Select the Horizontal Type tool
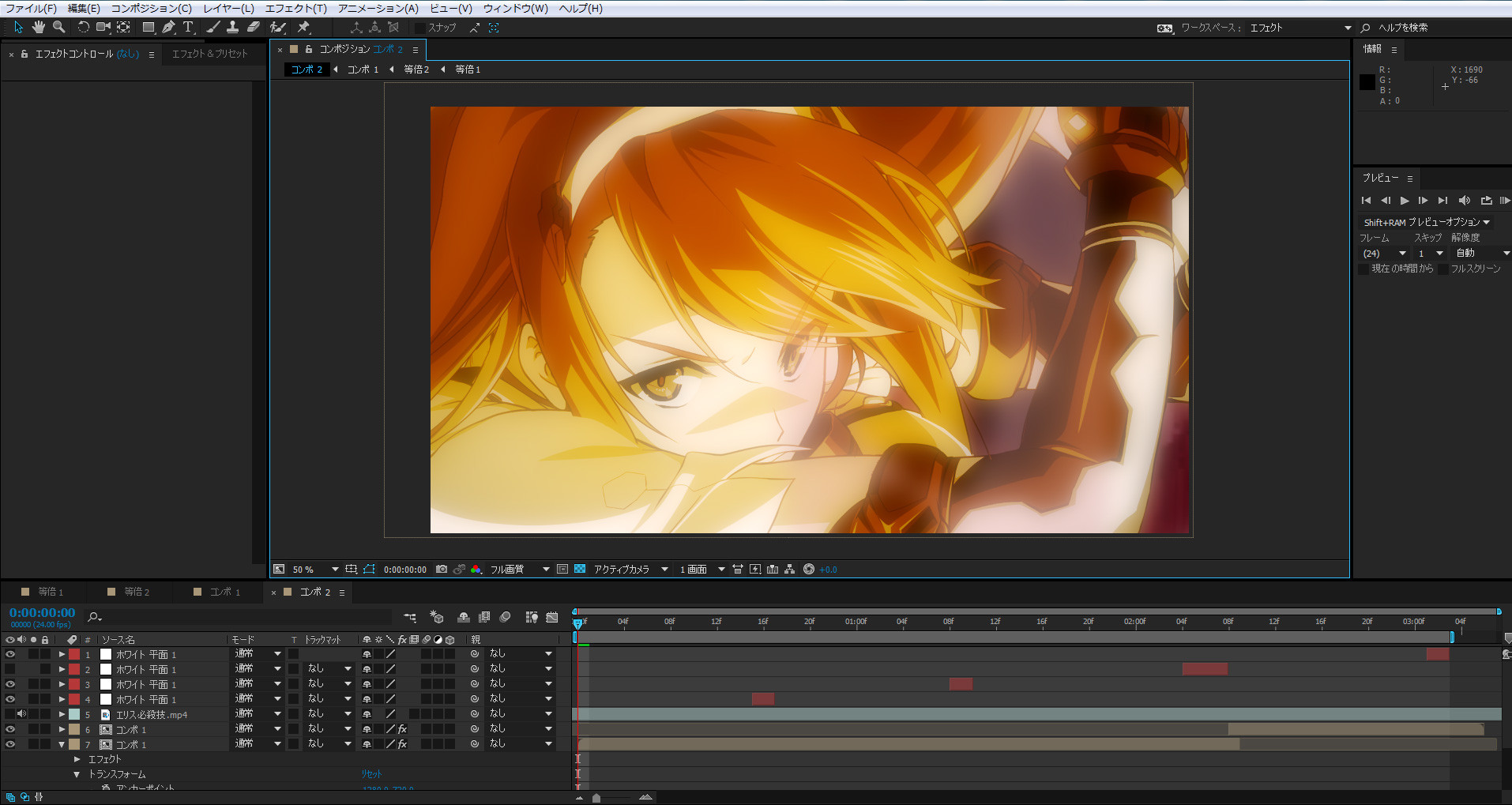This screenshot has width=1512, height=805. 188,27
